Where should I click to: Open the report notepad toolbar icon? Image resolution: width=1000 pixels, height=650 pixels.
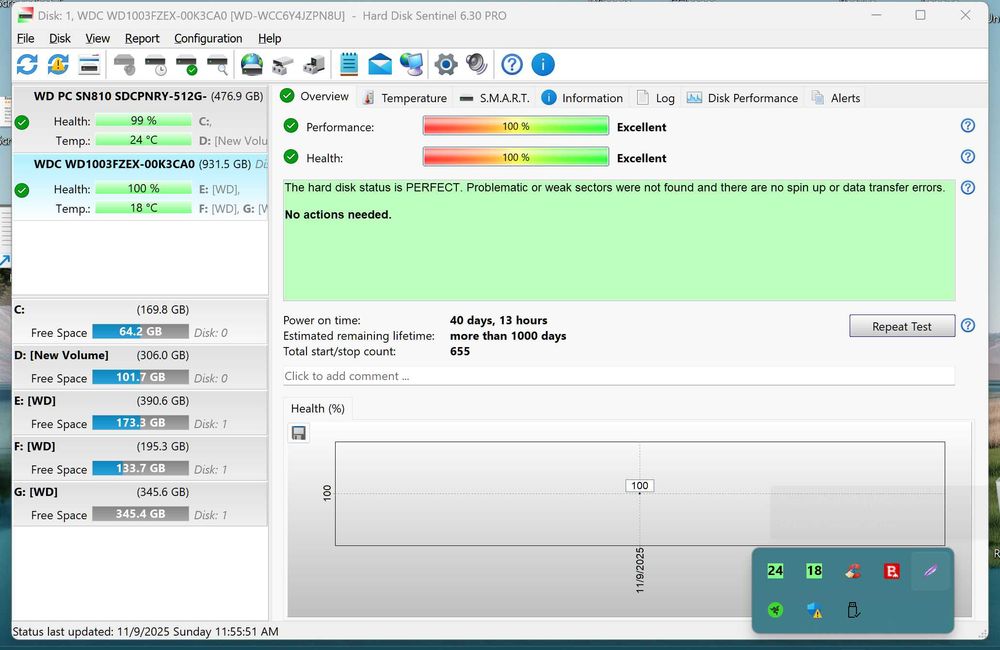349,64
